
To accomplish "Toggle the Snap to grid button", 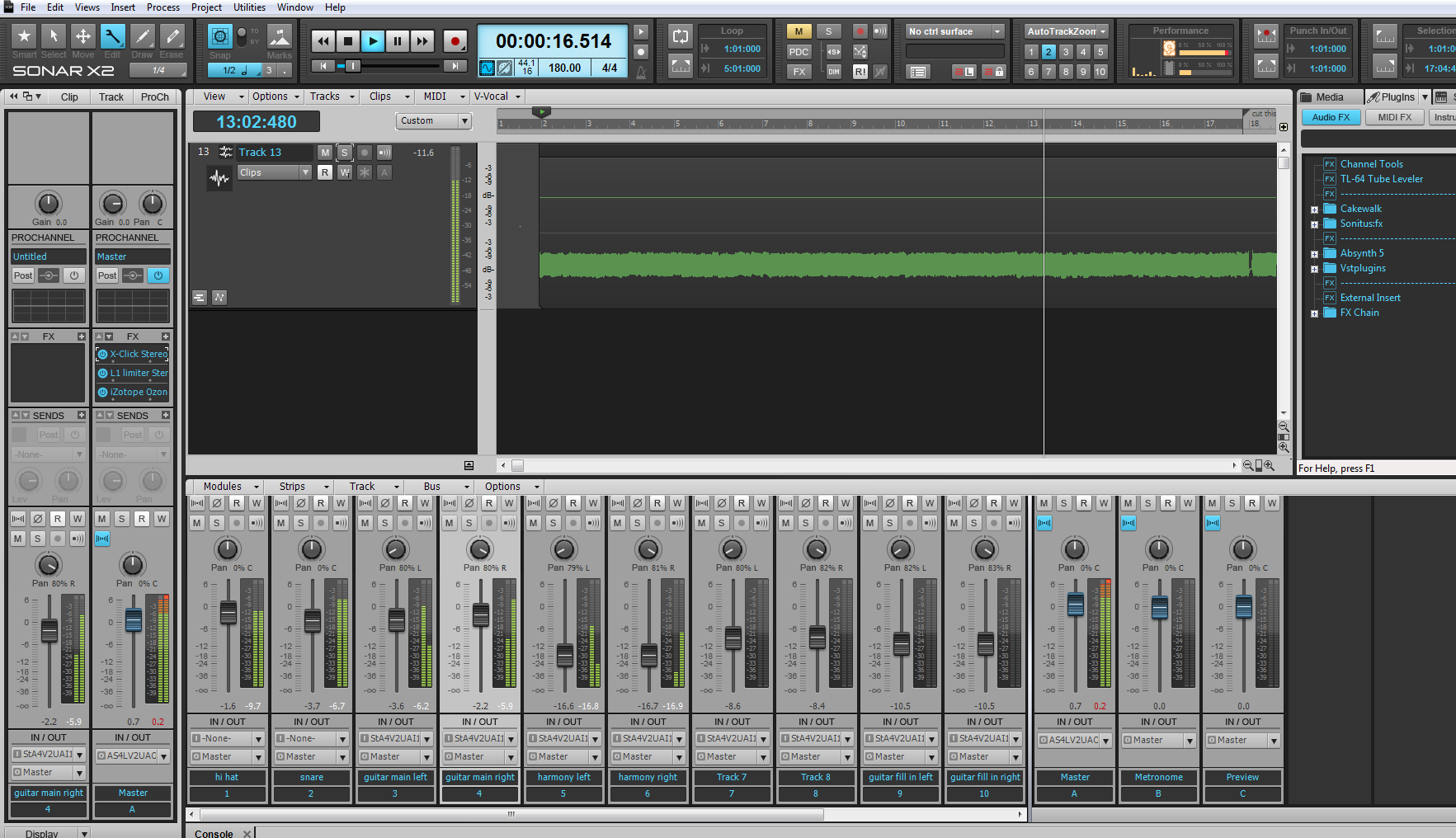I will coord(219,37).
